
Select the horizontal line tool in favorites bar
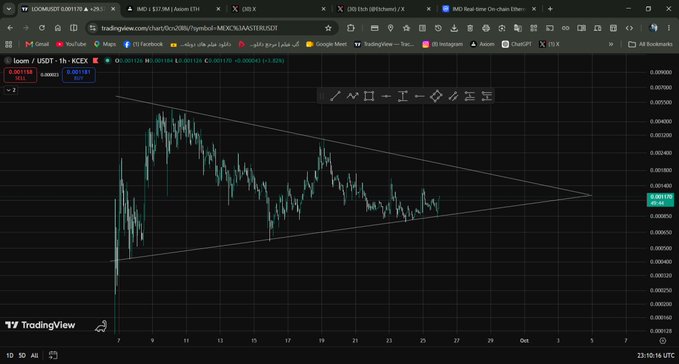coord(386,96)
